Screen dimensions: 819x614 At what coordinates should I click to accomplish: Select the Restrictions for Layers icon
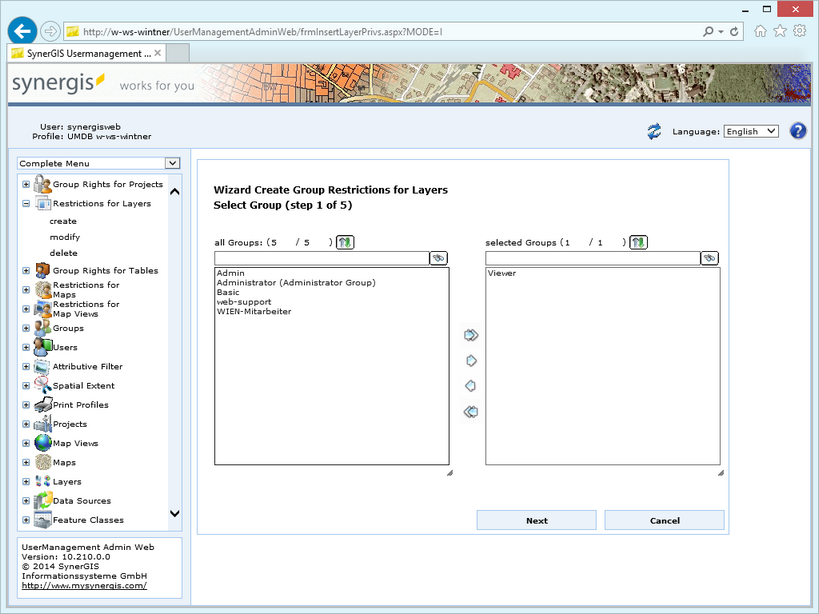pyautogui.click(x=42, y=203)
